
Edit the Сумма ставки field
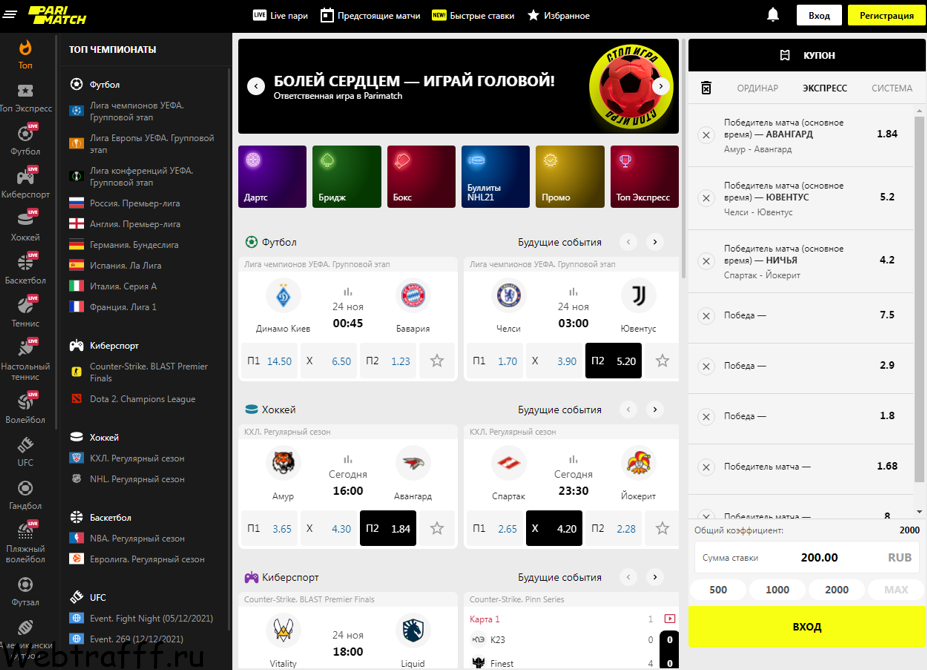807,558
